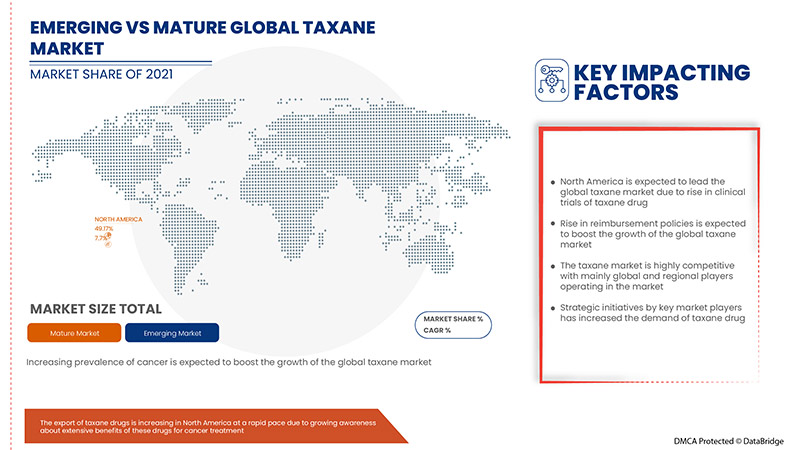Screen dimensions: 800x450
Task: Select the North America label on map
Action: (x=118, y=218)
